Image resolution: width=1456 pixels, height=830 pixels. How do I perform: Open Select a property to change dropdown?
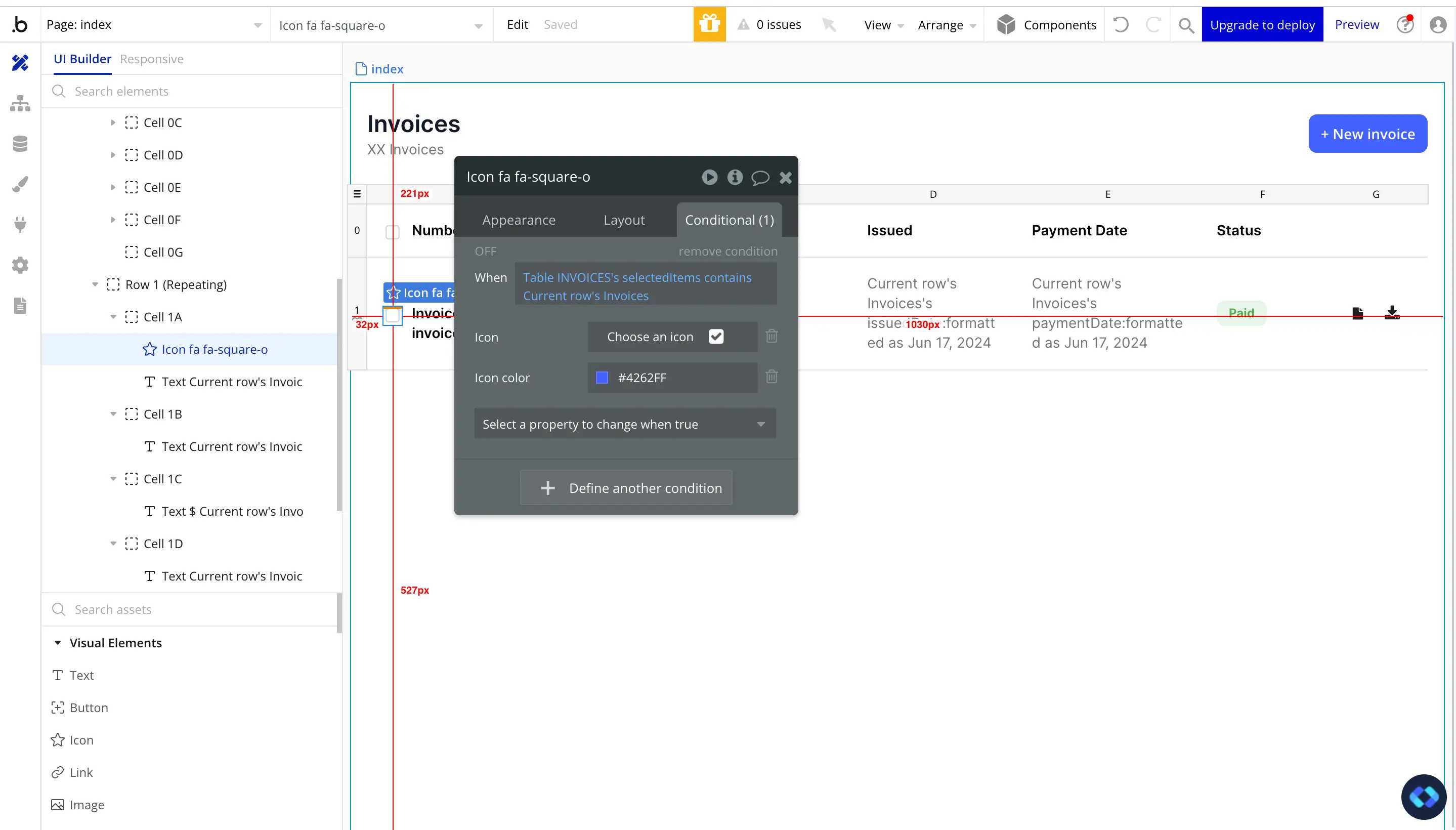(625, 424)
